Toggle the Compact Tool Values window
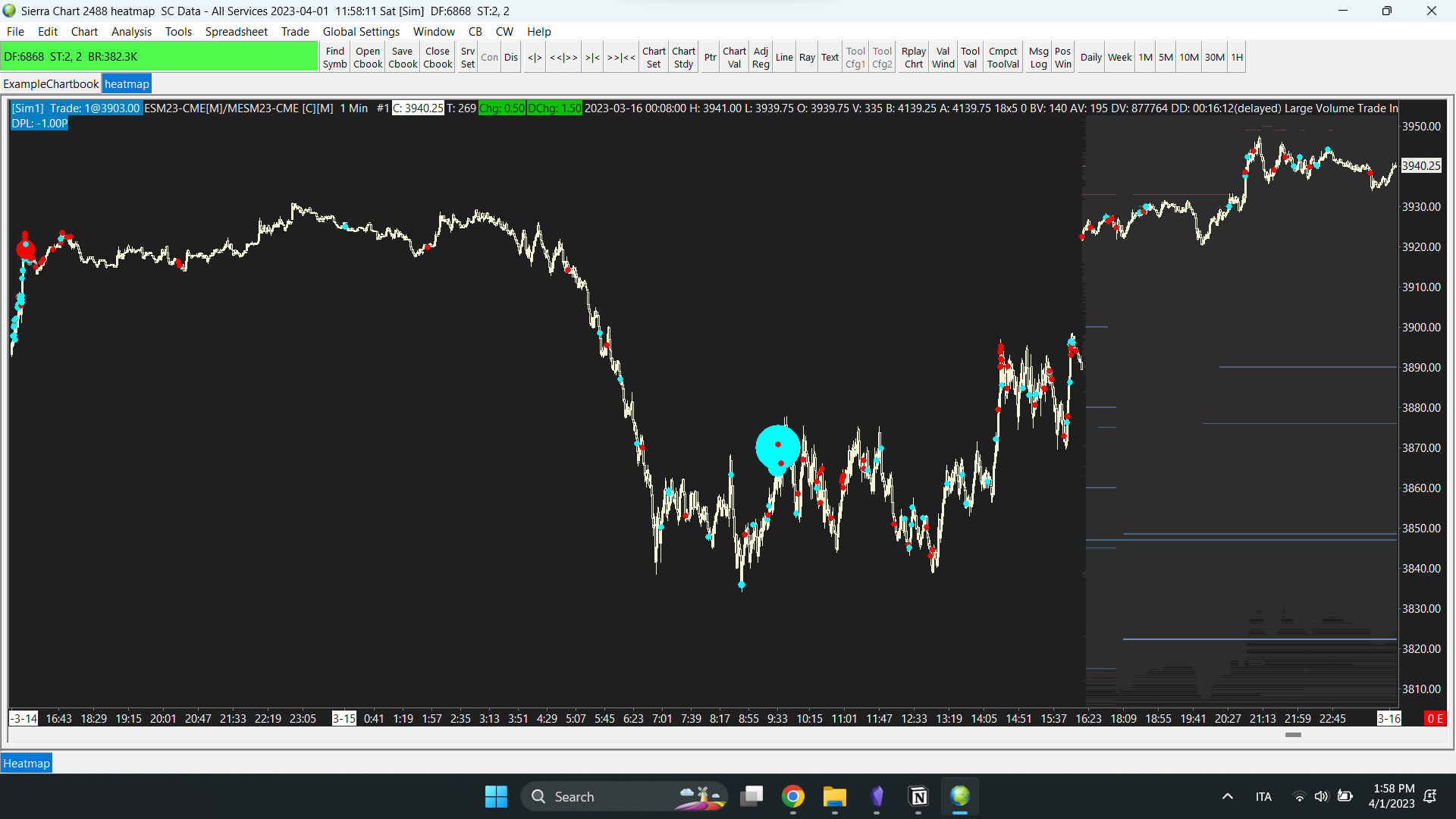The image size is (1456, 819). (1003, 58)
